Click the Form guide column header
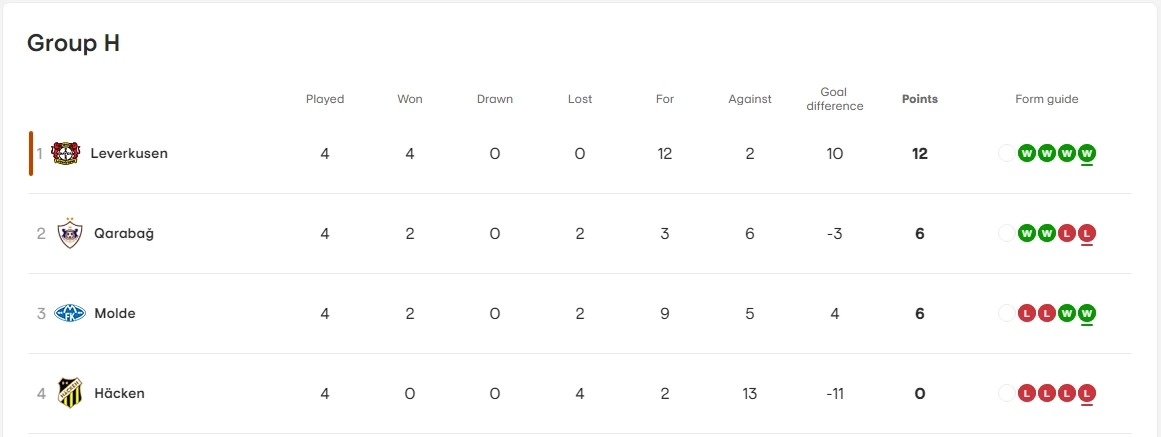The height and width of the screenshot is (437, 1161). [1046, 99]
